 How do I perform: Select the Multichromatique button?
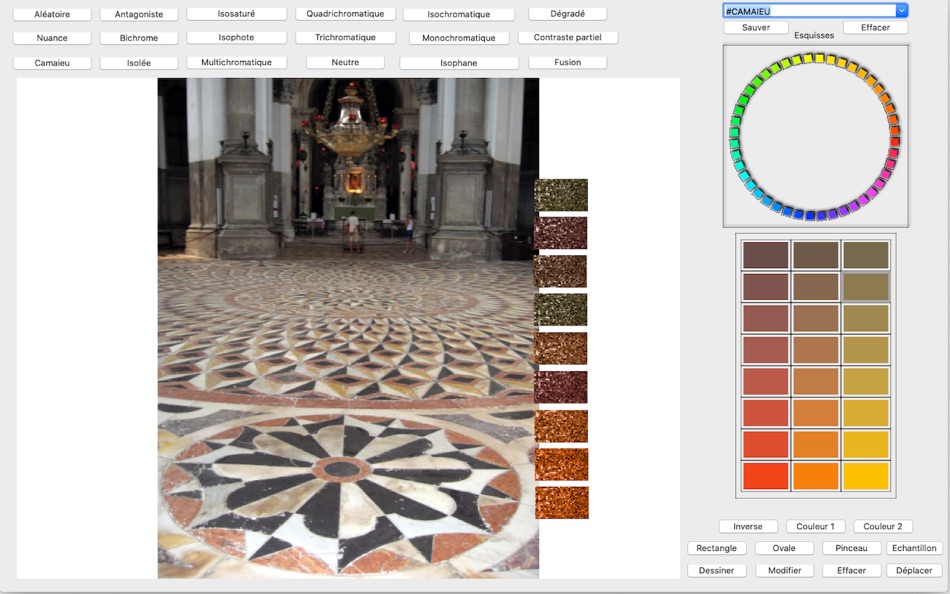point(236,62)
